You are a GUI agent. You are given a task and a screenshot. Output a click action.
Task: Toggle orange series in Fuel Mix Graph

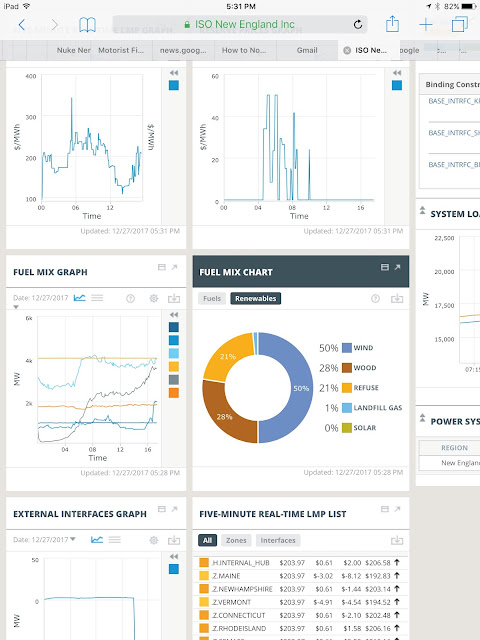click(174, 393)
